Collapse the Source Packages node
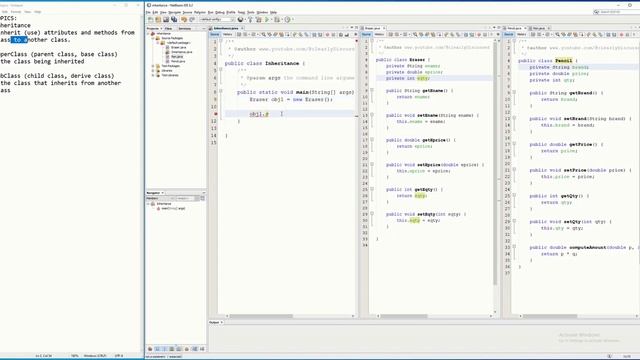 153,38
